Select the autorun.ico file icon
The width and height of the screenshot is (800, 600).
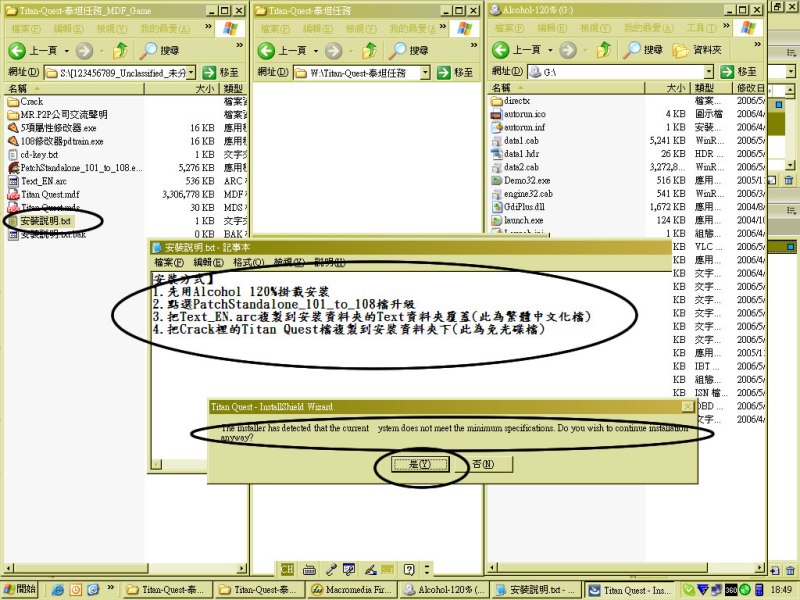tap(496, 114)
